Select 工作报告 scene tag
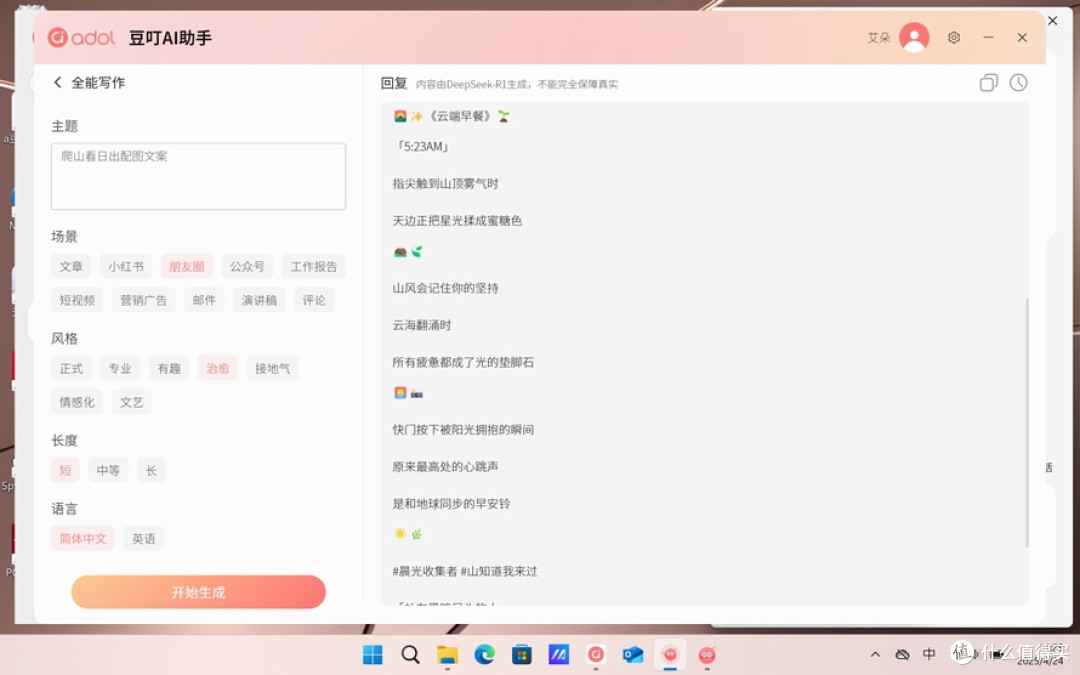Screen dimensions: 1080x675 313,267
